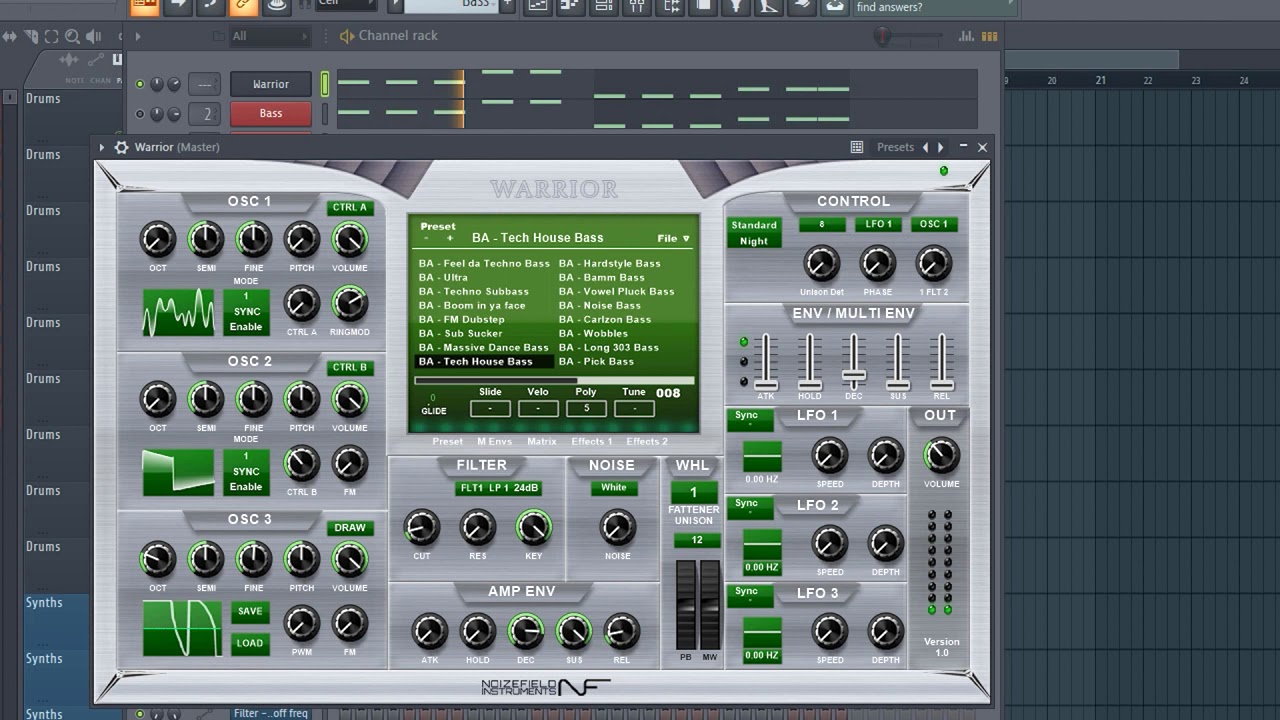Viewport: 1280px width, 720px height.
Task: Click OSC 1 OCT knob
Action: click(x=158, y=240)
